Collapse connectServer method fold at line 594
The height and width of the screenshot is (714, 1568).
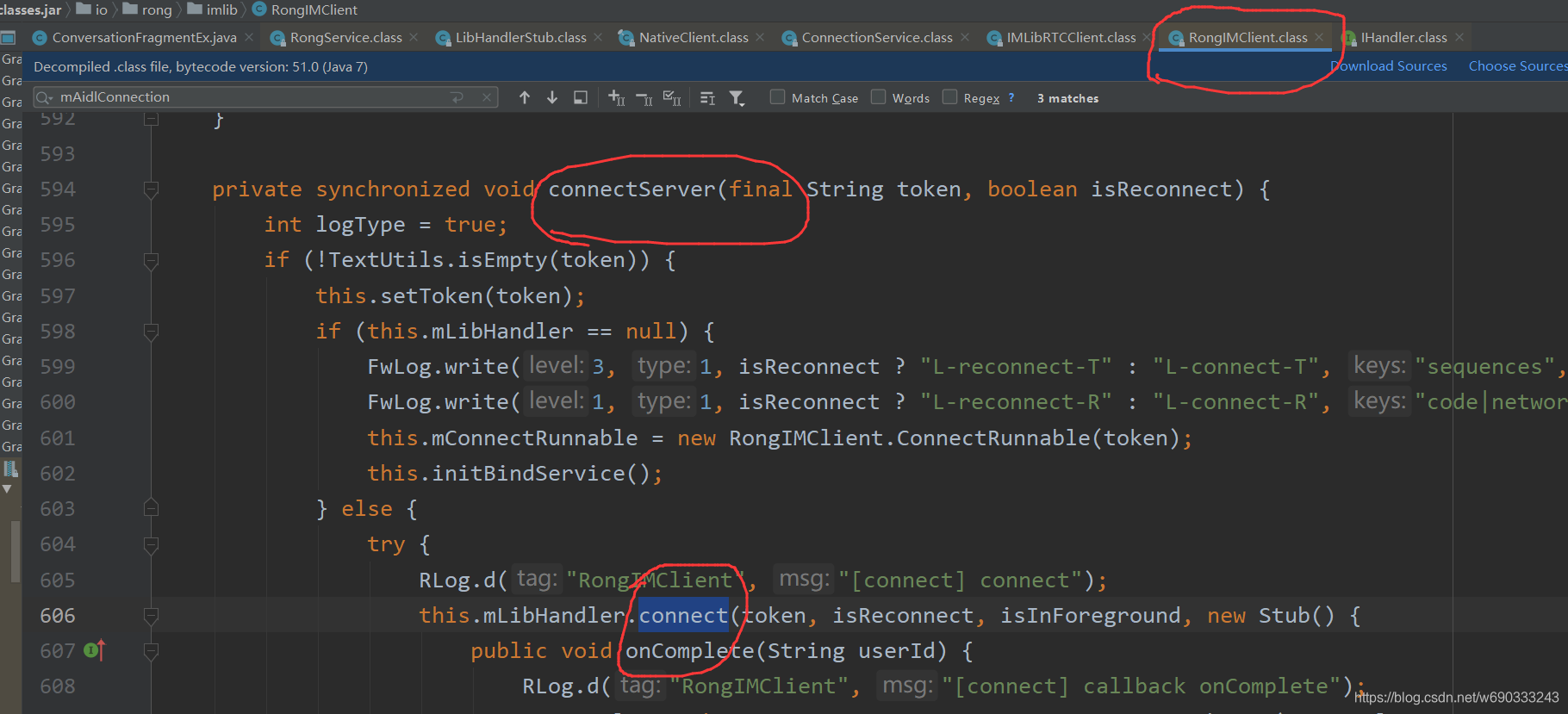tap(151, 189)
